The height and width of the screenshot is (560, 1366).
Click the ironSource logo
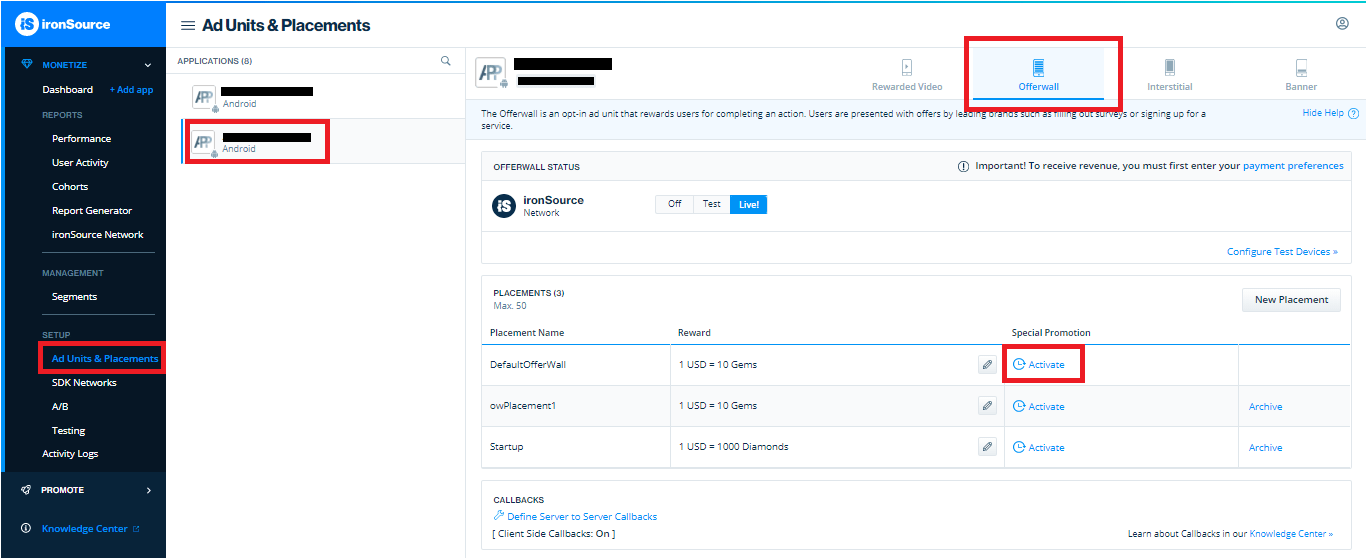pyautogui.click(x=64, y=24)
